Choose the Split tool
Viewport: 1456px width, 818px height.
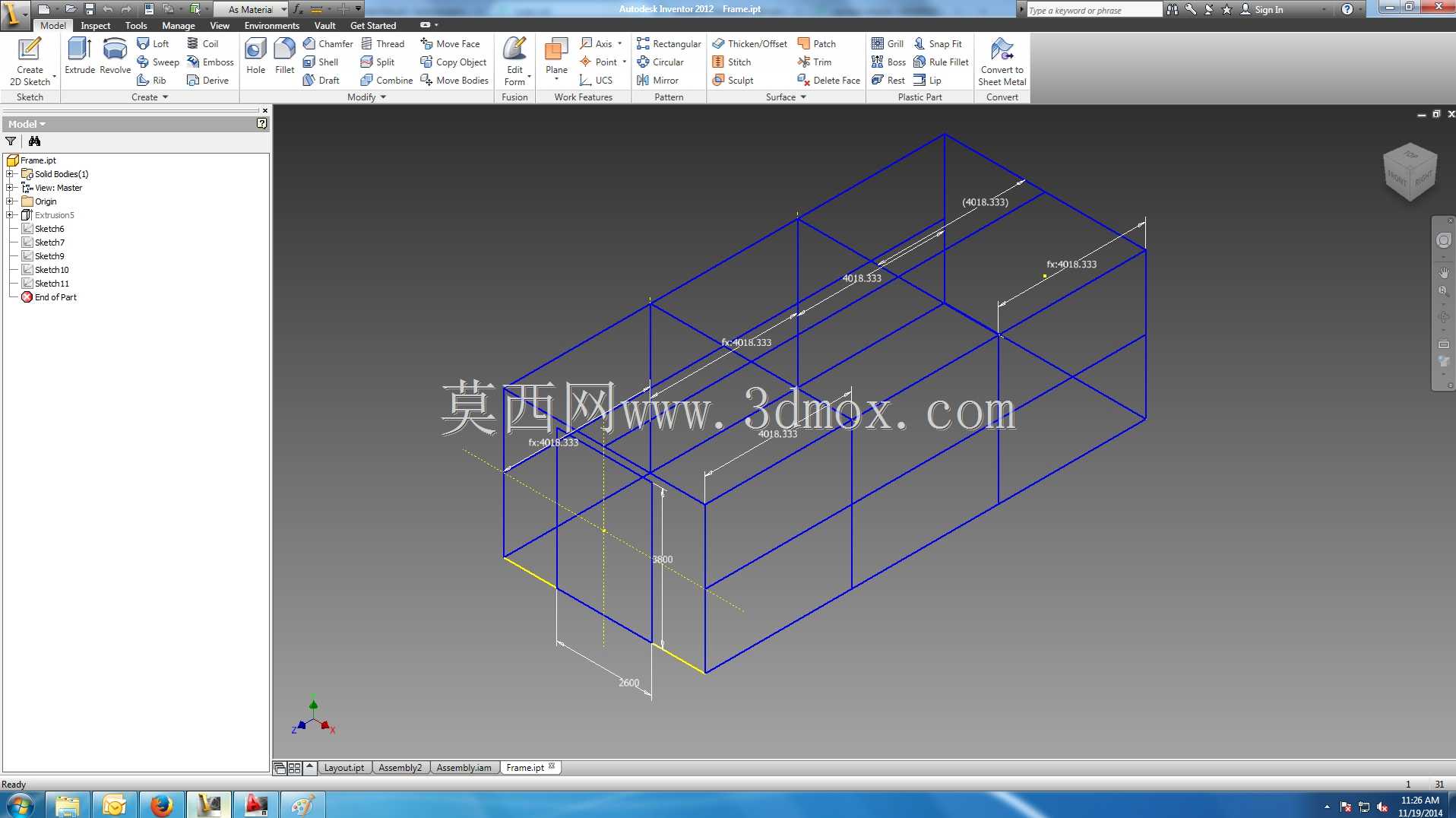(378, 62)
